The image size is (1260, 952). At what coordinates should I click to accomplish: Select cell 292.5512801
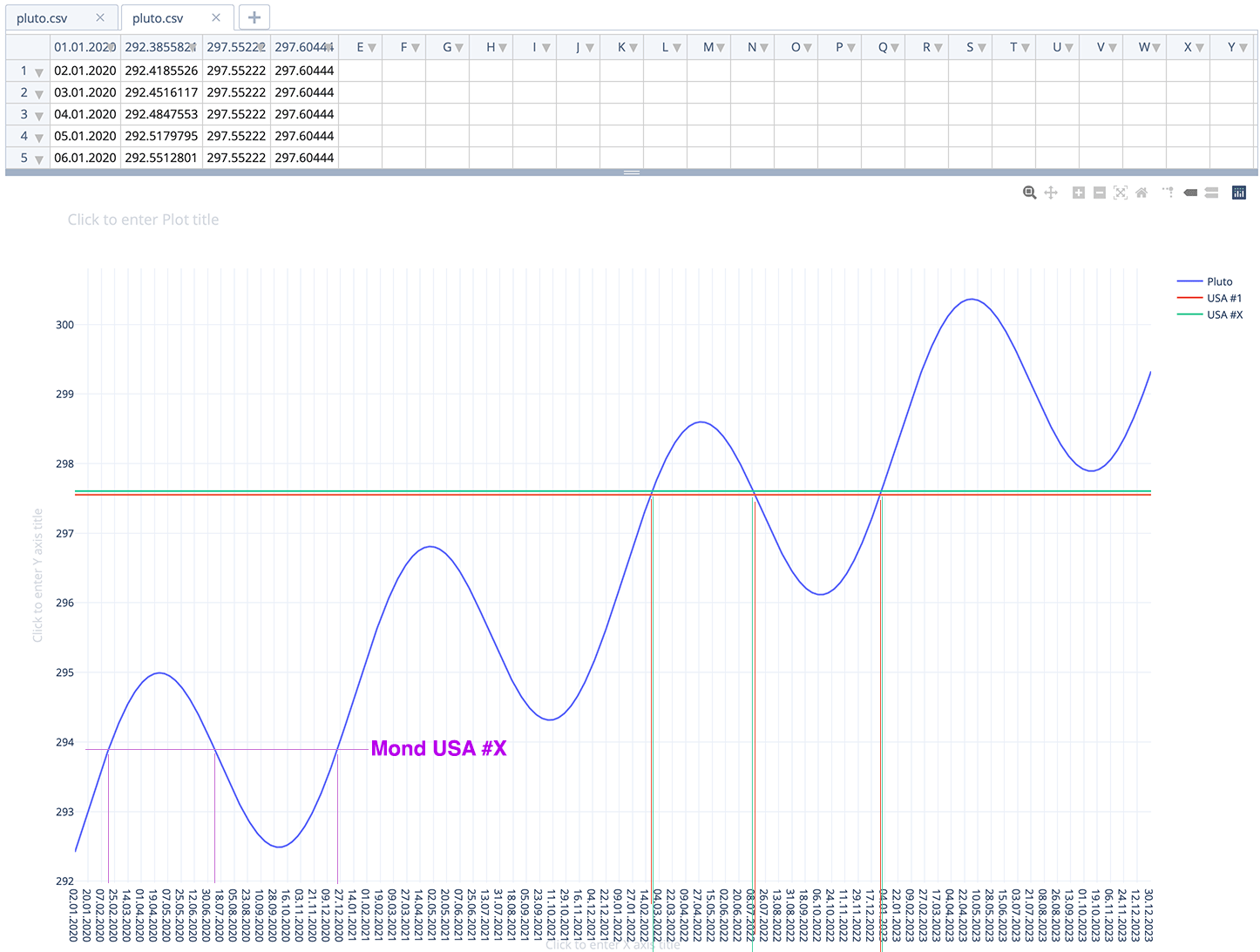(x=161, y=158)
